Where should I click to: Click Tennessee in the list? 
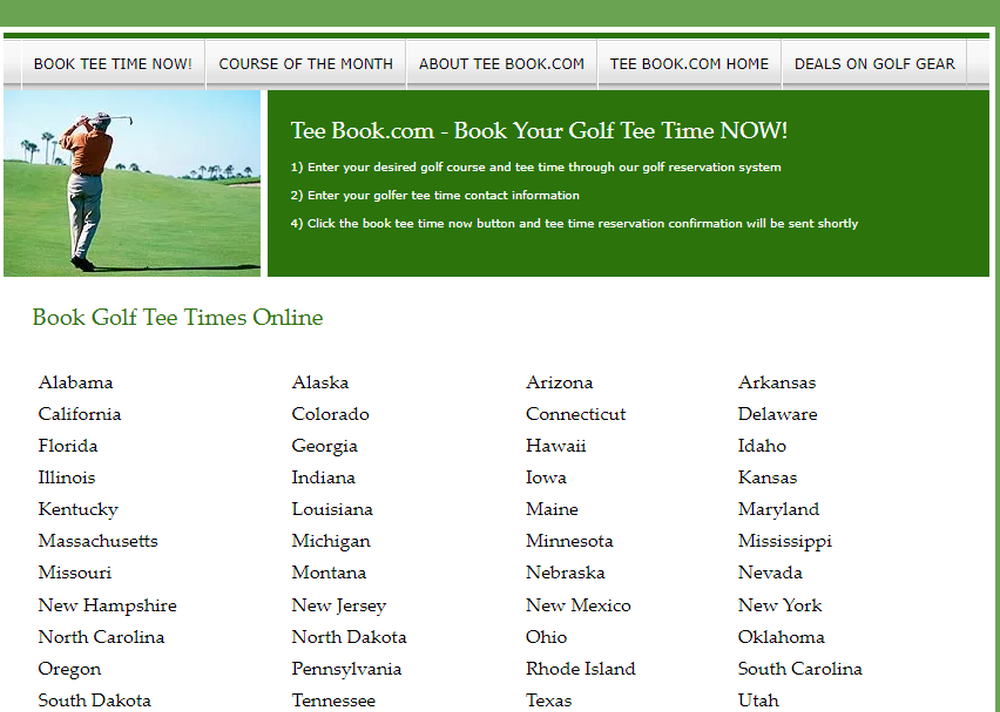pyautogui.click(x=334, y=701)
